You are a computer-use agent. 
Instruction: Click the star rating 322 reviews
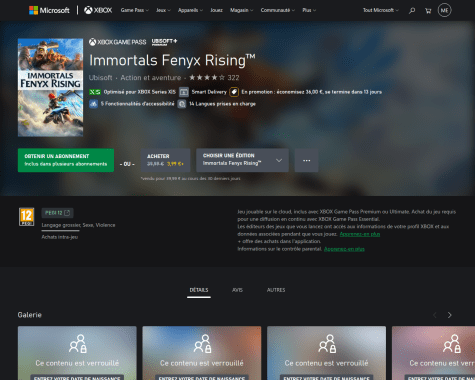point(214,78)
